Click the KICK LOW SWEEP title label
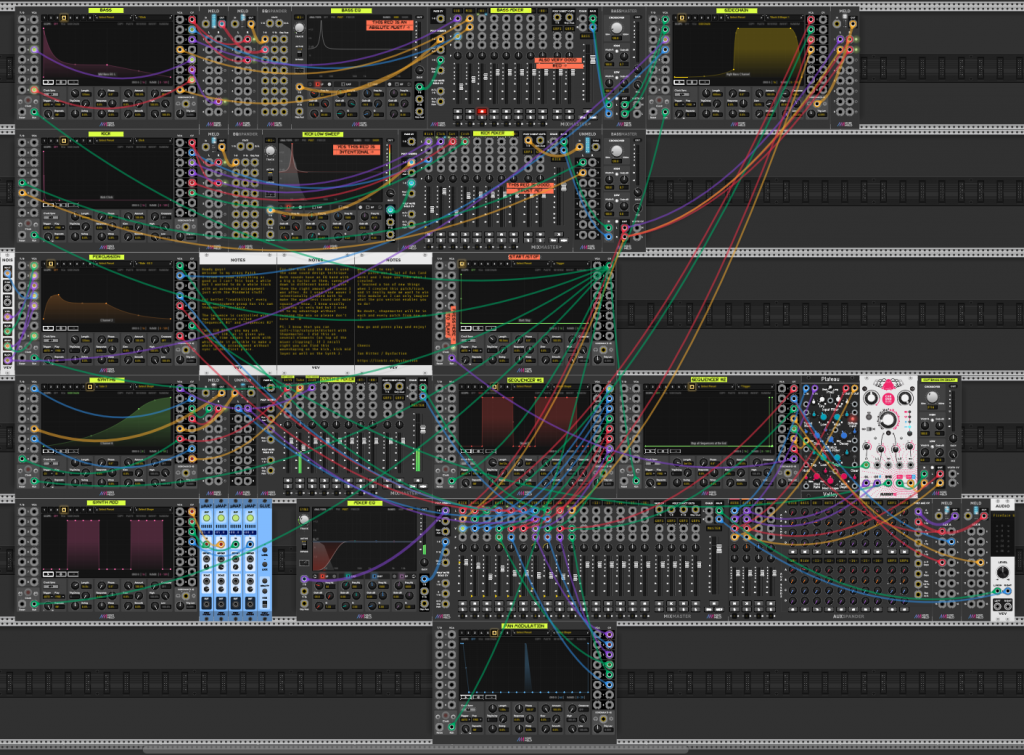Screen dimensions: 1024x755 (x=322, y=134)
